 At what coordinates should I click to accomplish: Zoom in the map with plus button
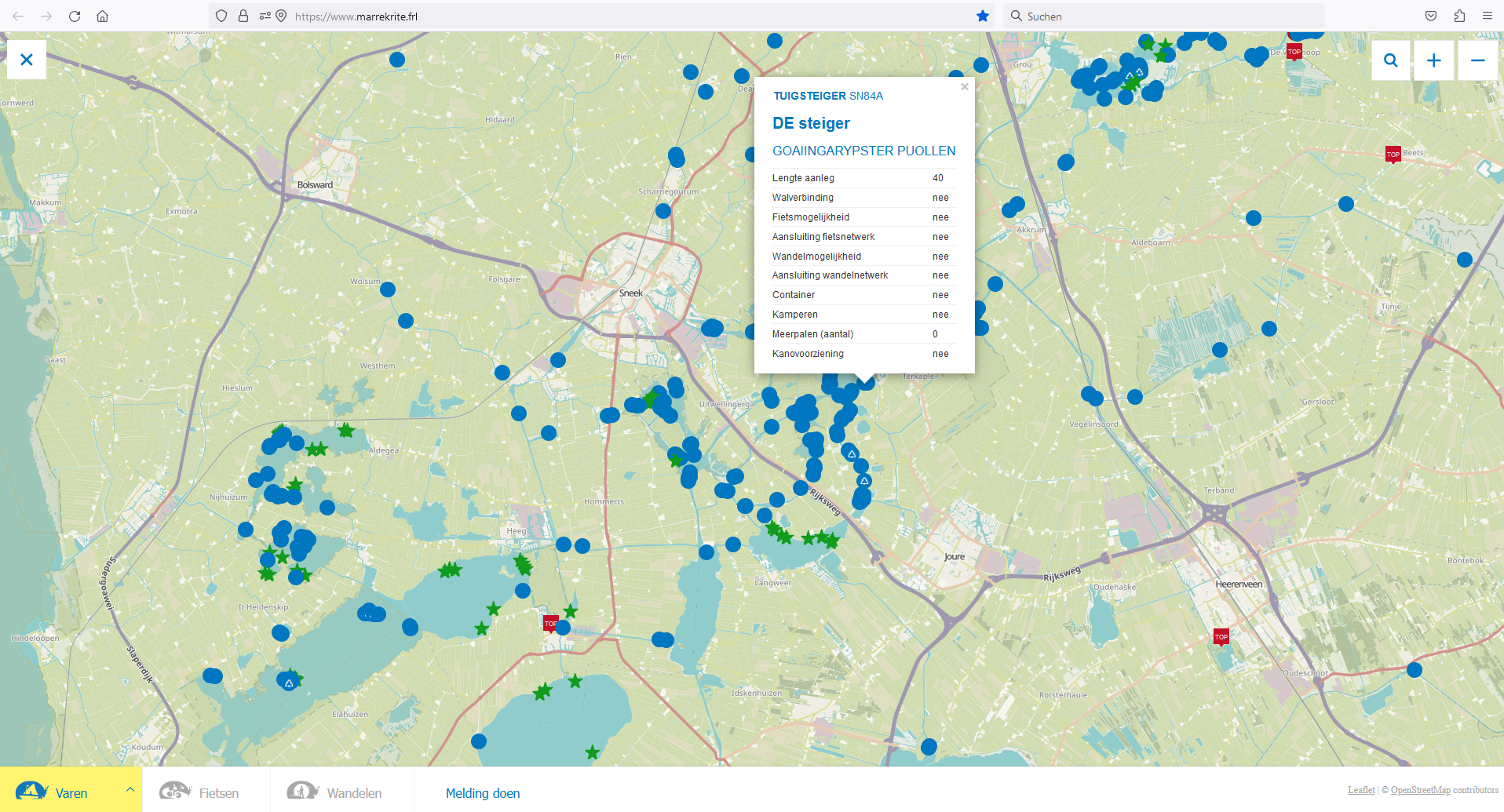pos(1433,60)
